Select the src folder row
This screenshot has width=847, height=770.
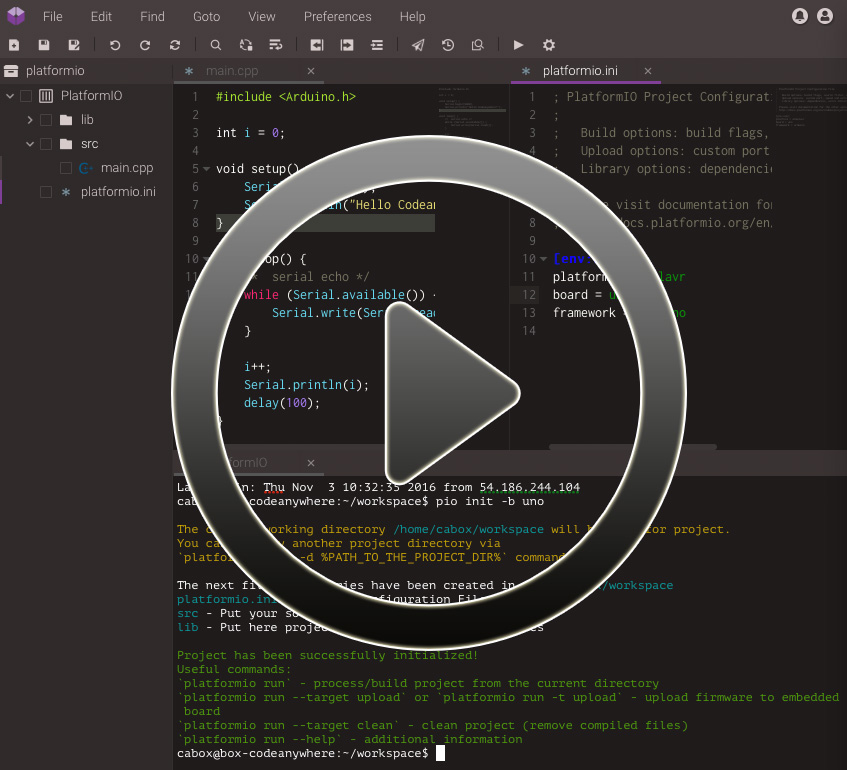pos(86,144)
